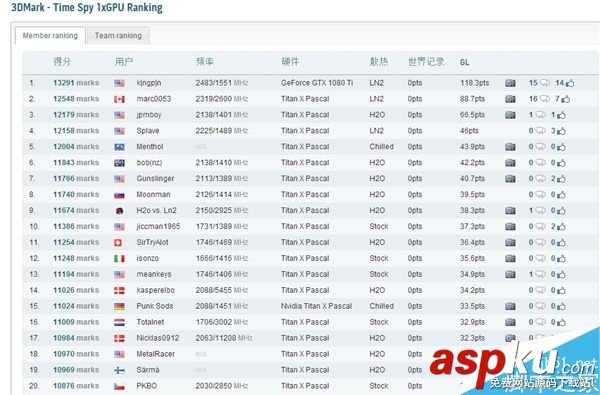600x395 pixels.
Task: Open the 11843 marks score link
Action: [x=76, y=163]
